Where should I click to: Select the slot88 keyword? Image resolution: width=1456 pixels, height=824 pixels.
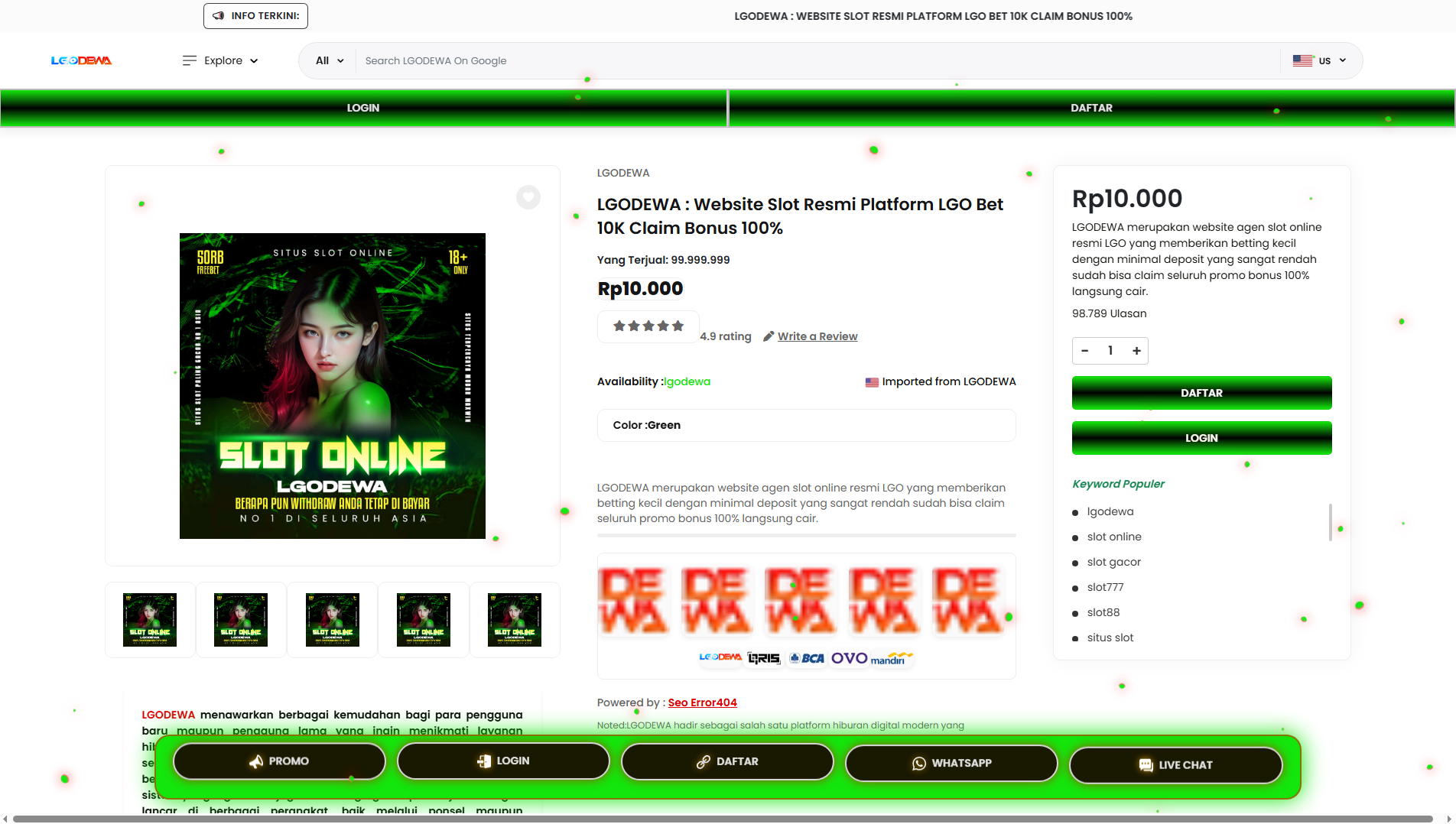pos(1103,612)
